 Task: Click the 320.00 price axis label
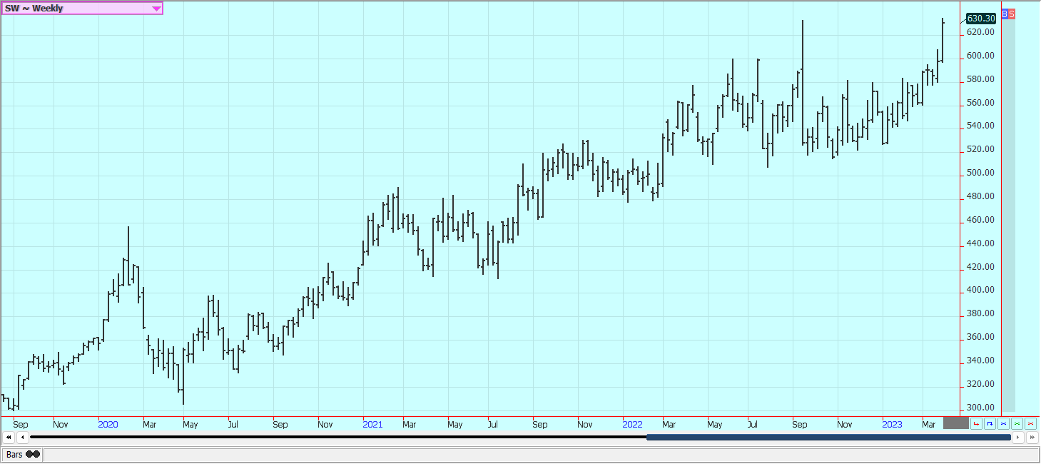coord(980,384)
